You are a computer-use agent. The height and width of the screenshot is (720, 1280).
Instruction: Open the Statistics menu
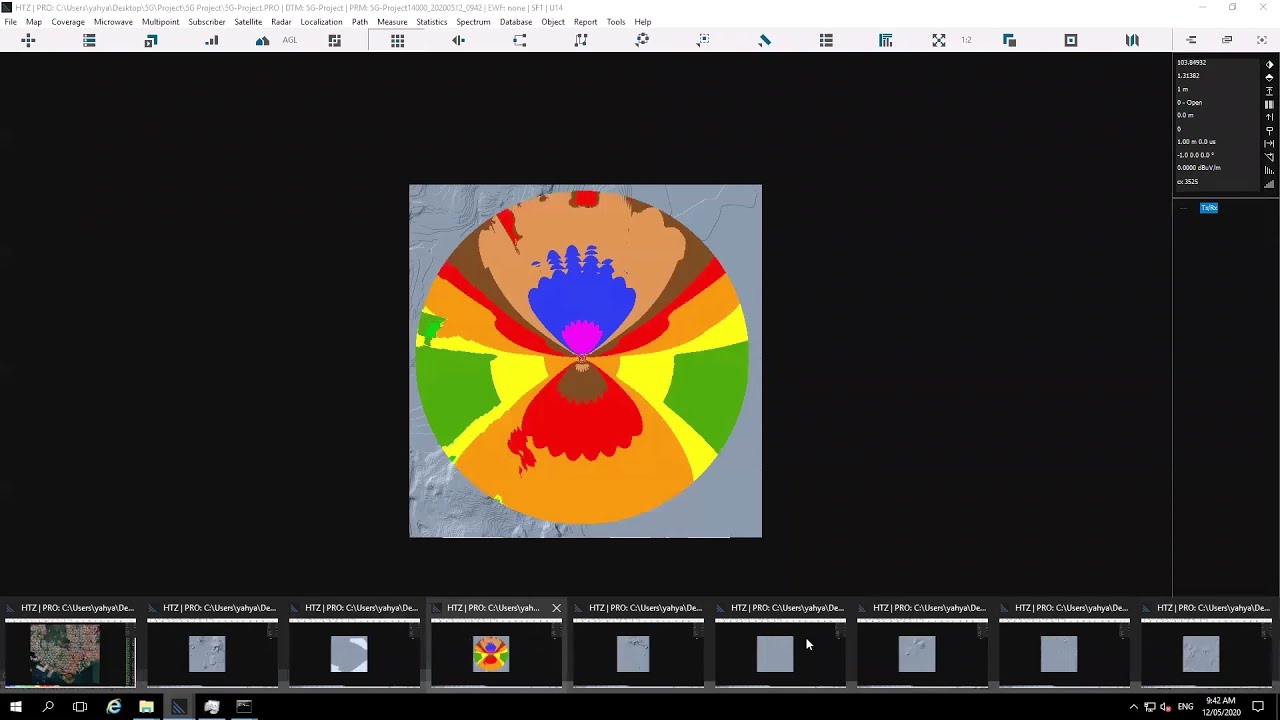432,22
